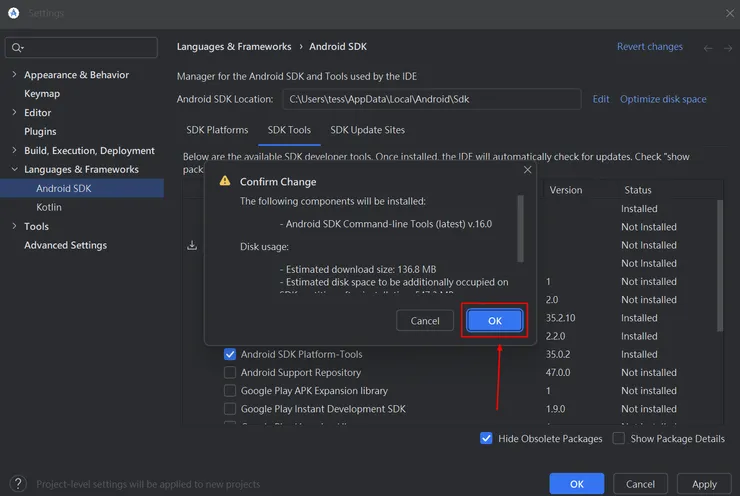
Task: Click the back navigation arrow
Action: (709, 48)
